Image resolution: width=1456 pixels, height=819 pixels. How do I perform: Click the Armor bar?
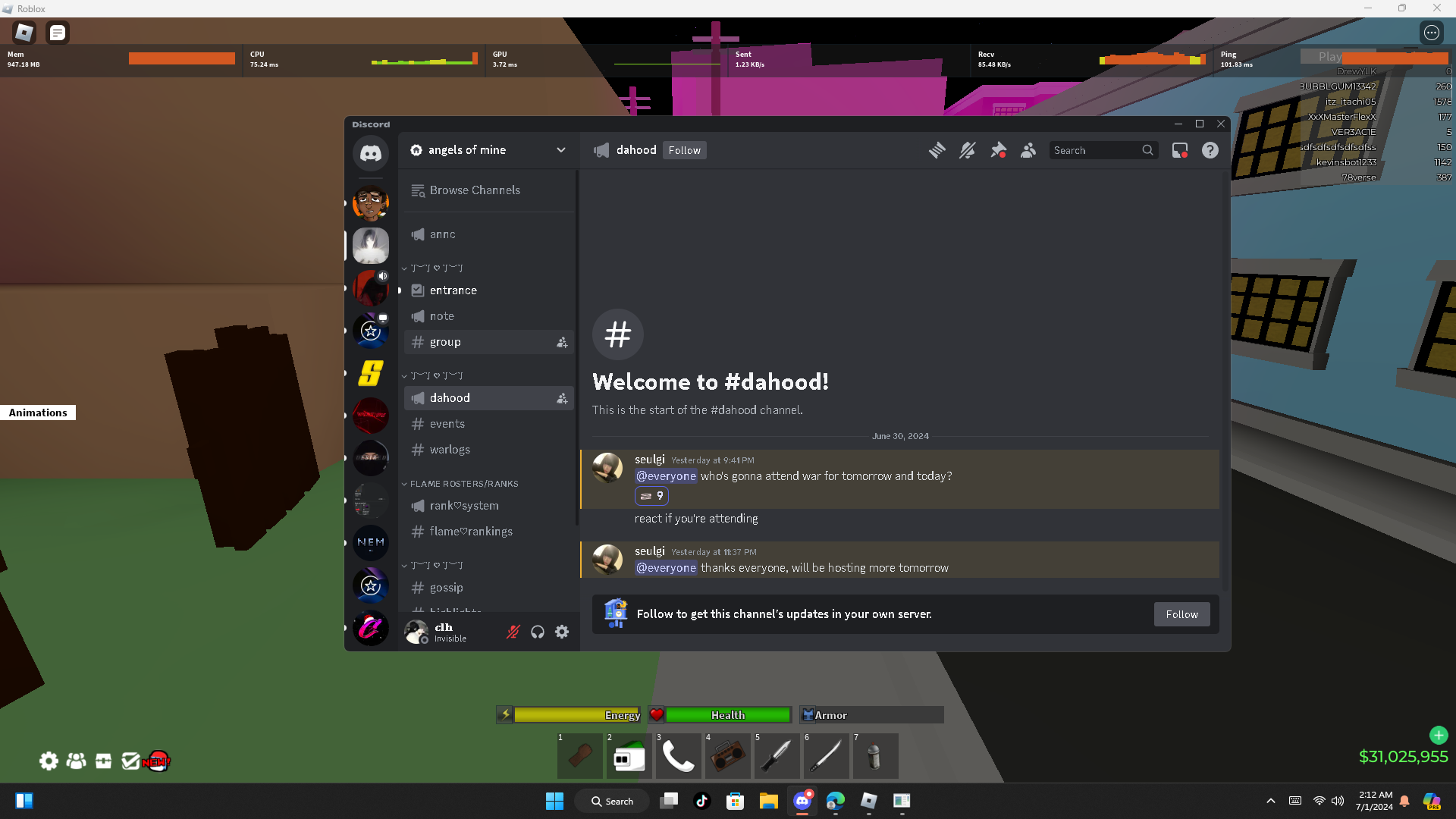872,715
